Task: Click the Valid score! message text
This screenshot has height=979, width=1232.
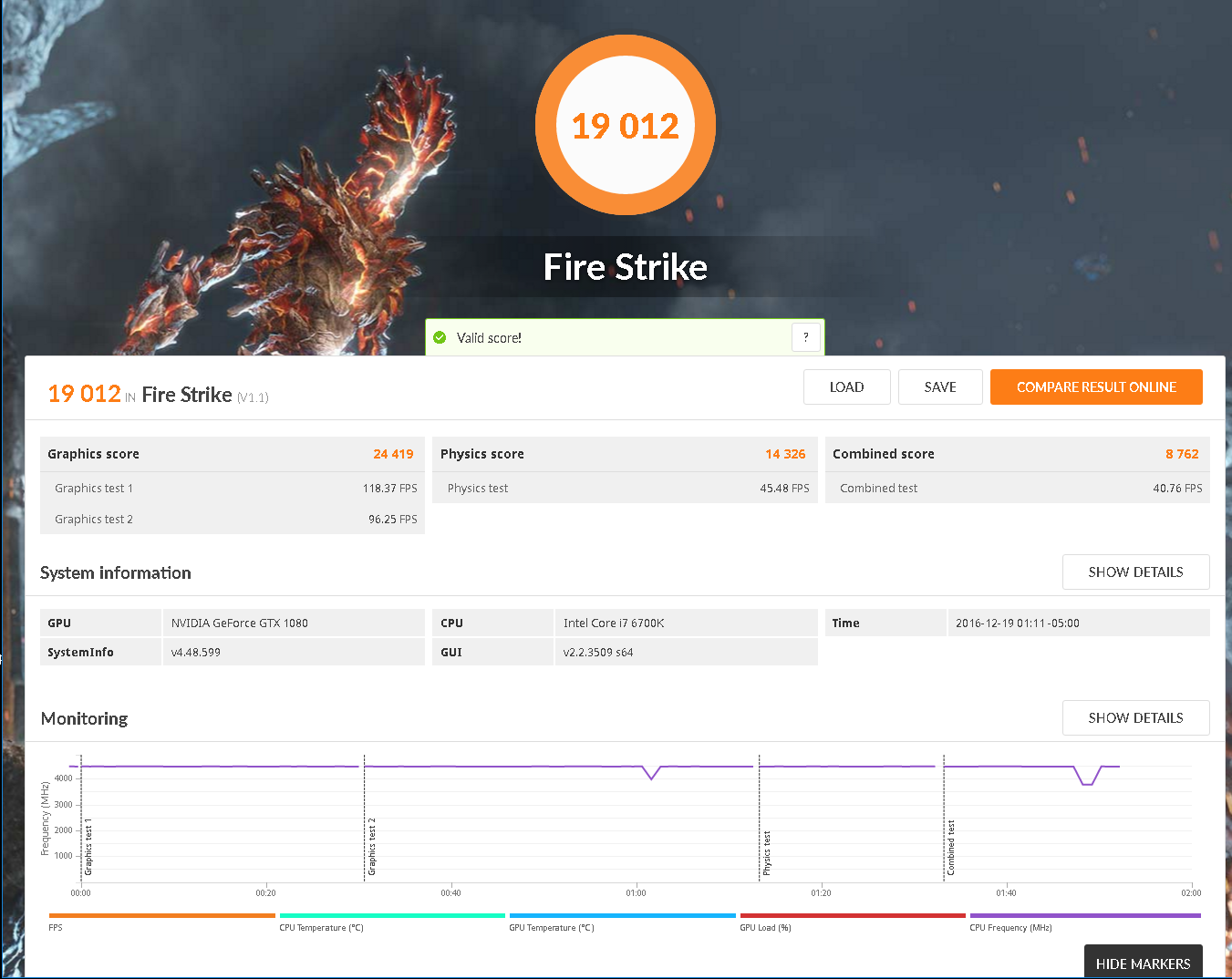Action: [x=489, y=338]
